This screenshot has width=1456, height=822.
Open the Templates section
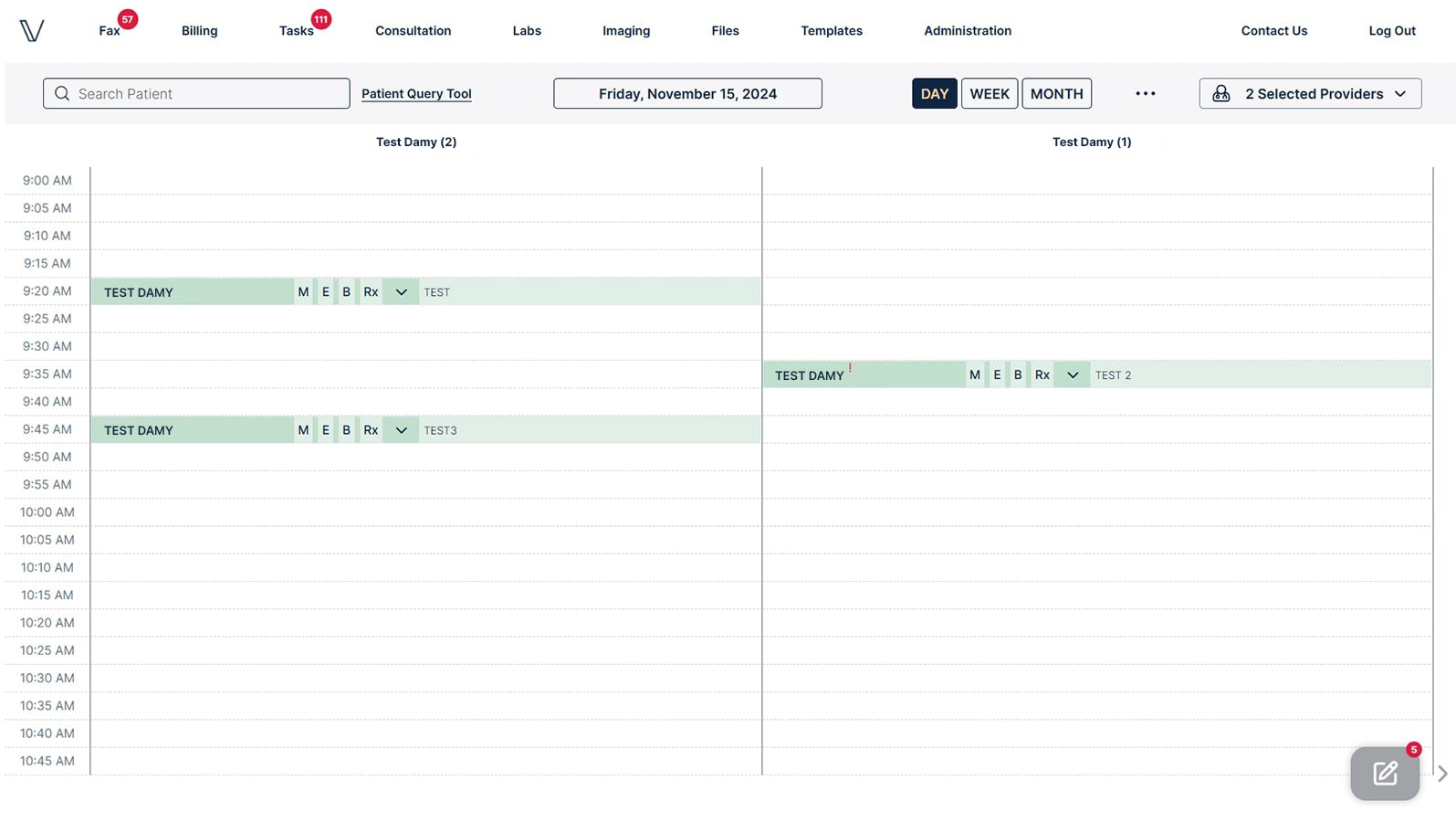(x=832, y=30)
